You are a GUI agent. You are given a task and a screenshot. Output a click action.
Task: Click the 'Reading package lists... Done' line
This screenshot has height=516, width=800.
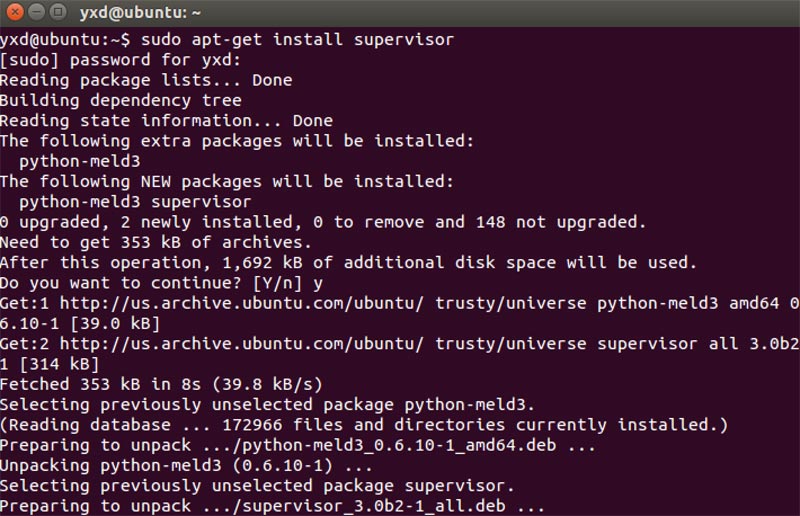(x=146, y=80)
